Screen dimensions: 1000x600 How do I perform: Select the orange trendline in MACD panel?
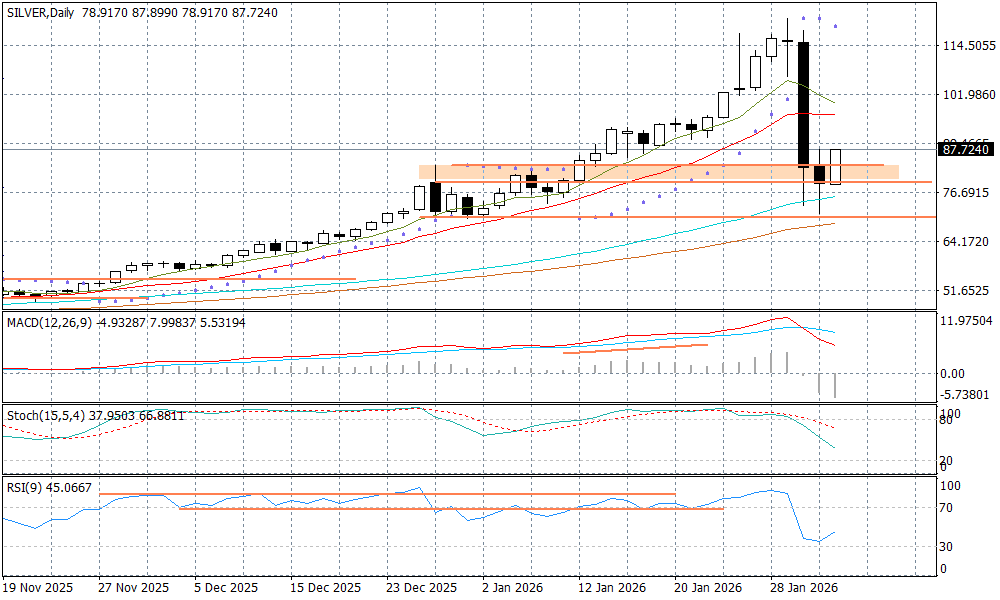coord(635,348)
